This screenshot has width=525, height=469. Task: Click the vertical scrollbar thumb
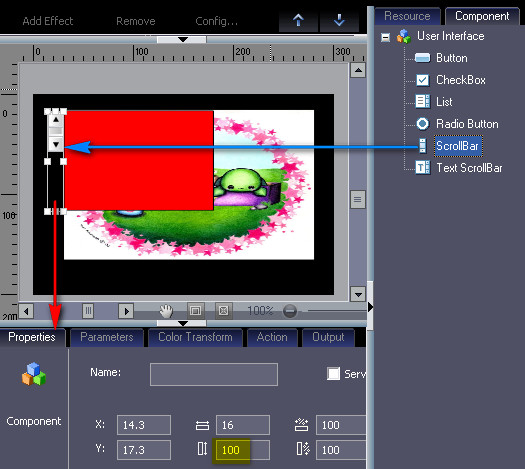point(358,200)
